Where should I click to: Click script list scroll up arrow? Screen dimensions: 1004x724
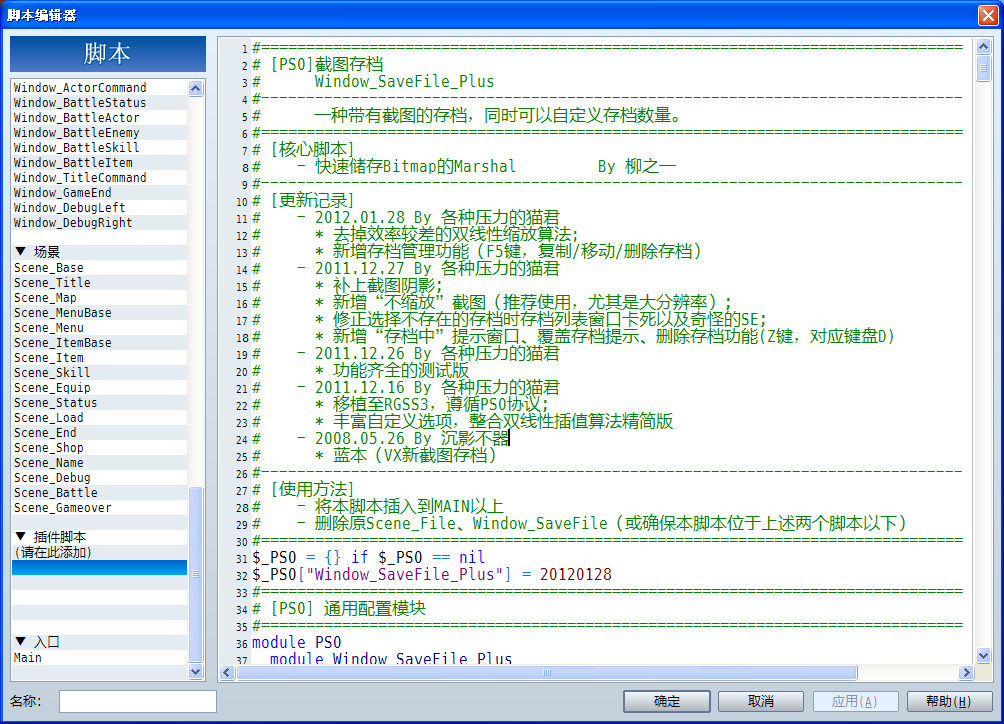(x=196, y=88)
